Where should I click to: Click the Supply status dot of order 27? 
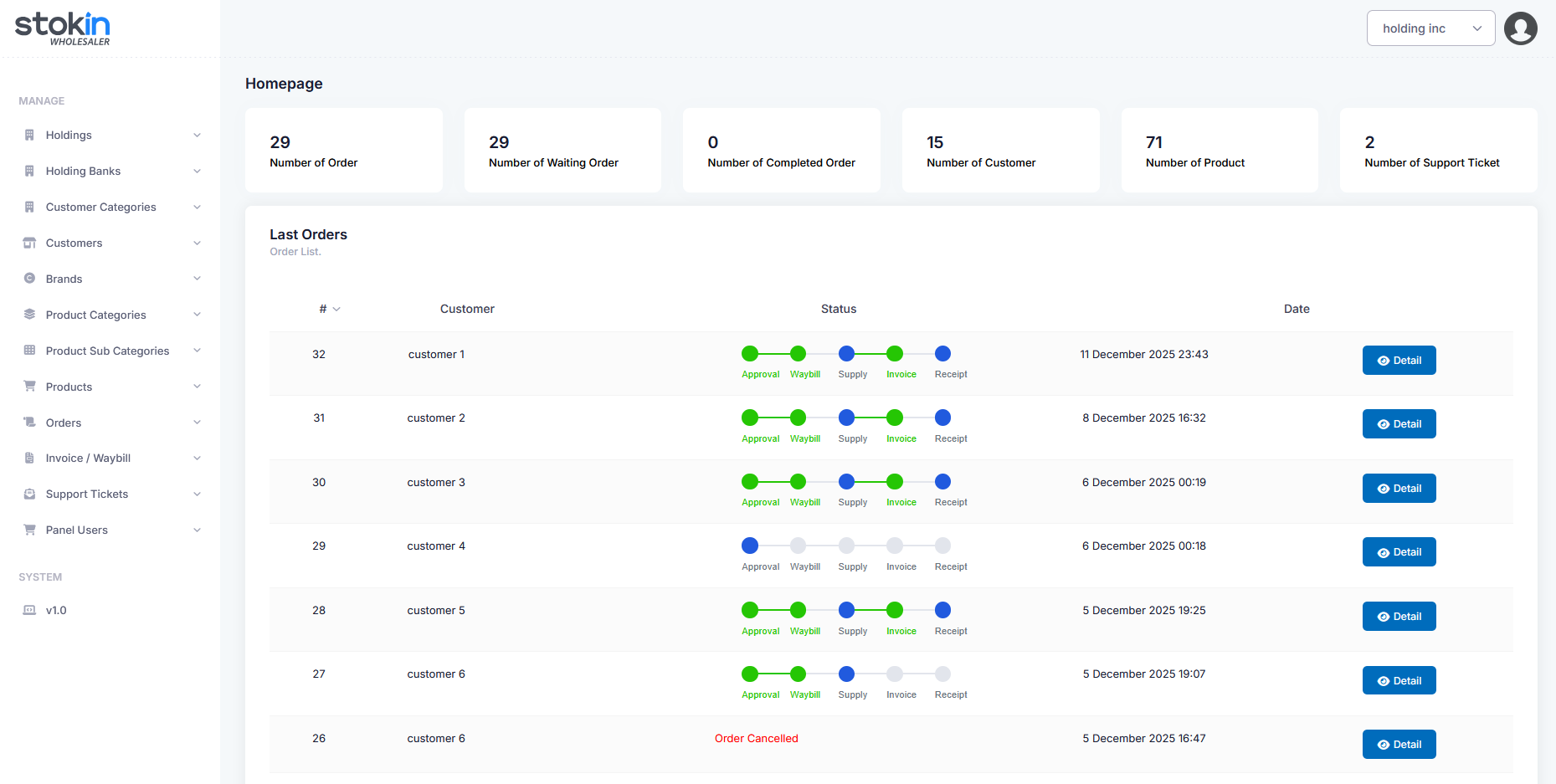pyautogui.click(x=846, y=674)
